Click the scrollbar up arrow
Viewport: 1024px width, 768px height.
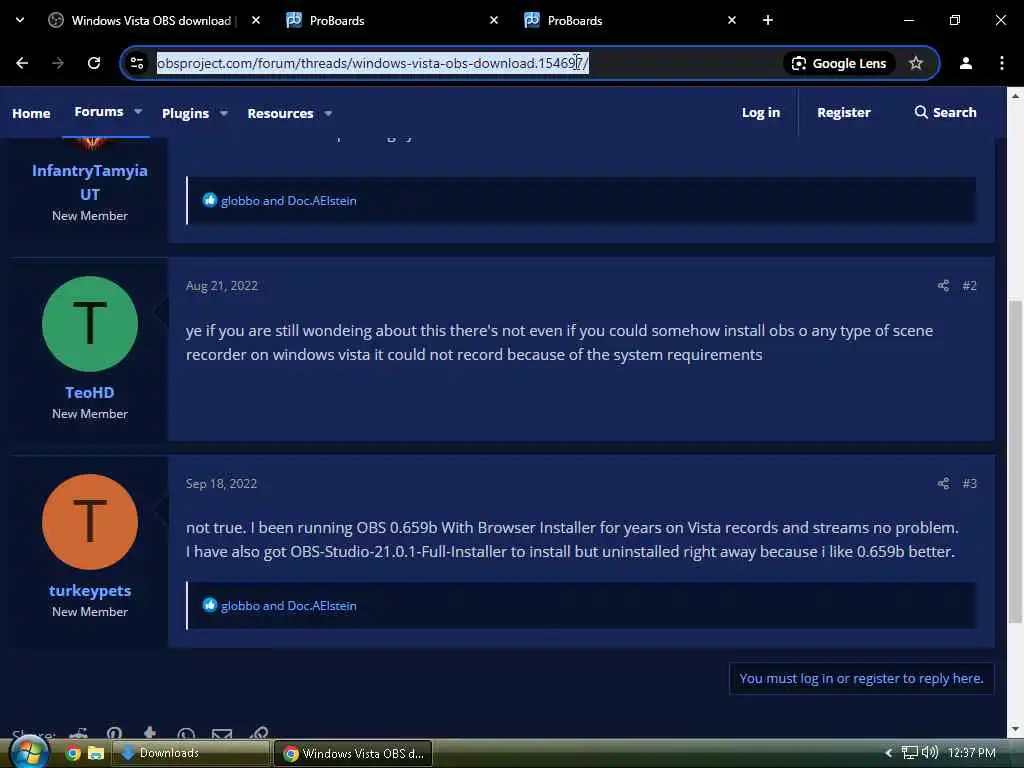(1015, 95)
